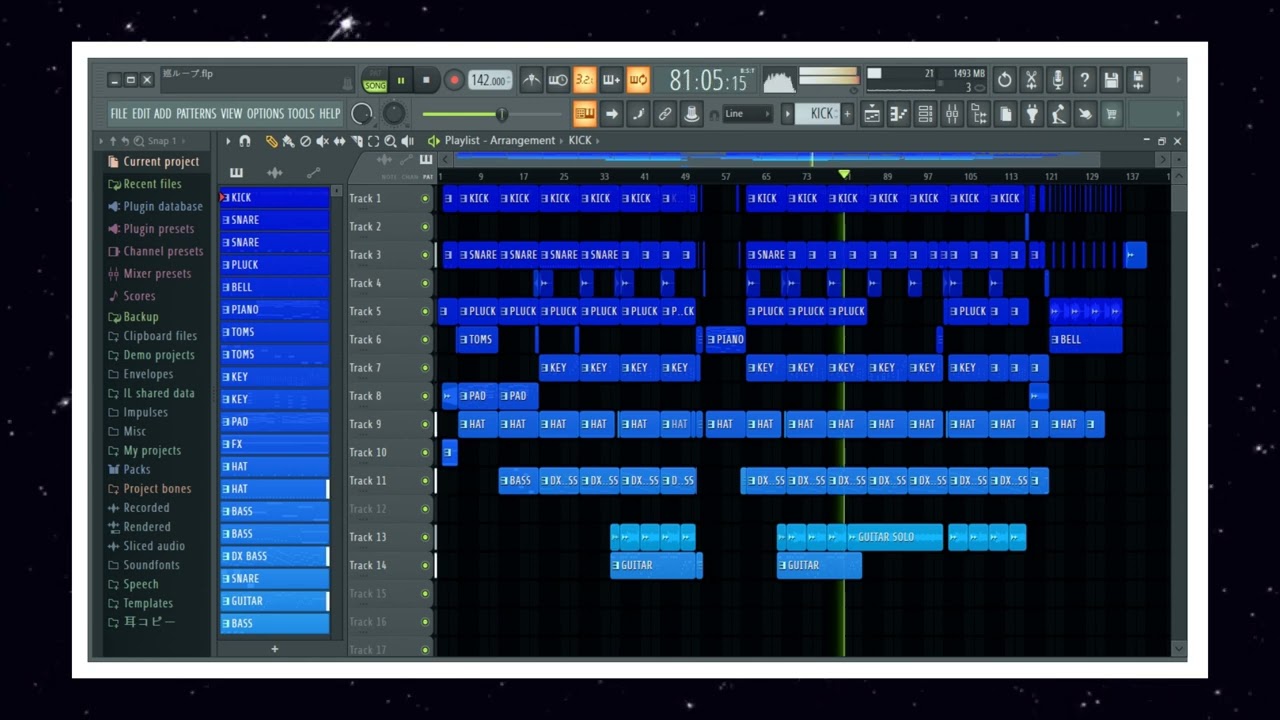Open the tempo tapper icon
1280x720 pixels.
click(x=1058, y=114)
